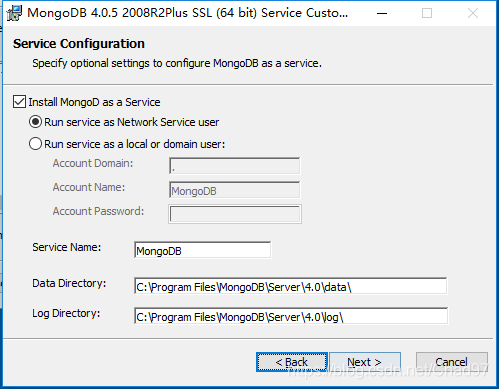Screen dimensions: 499x389
Task: Click the Log Directory path field
Action: [291, 316]
